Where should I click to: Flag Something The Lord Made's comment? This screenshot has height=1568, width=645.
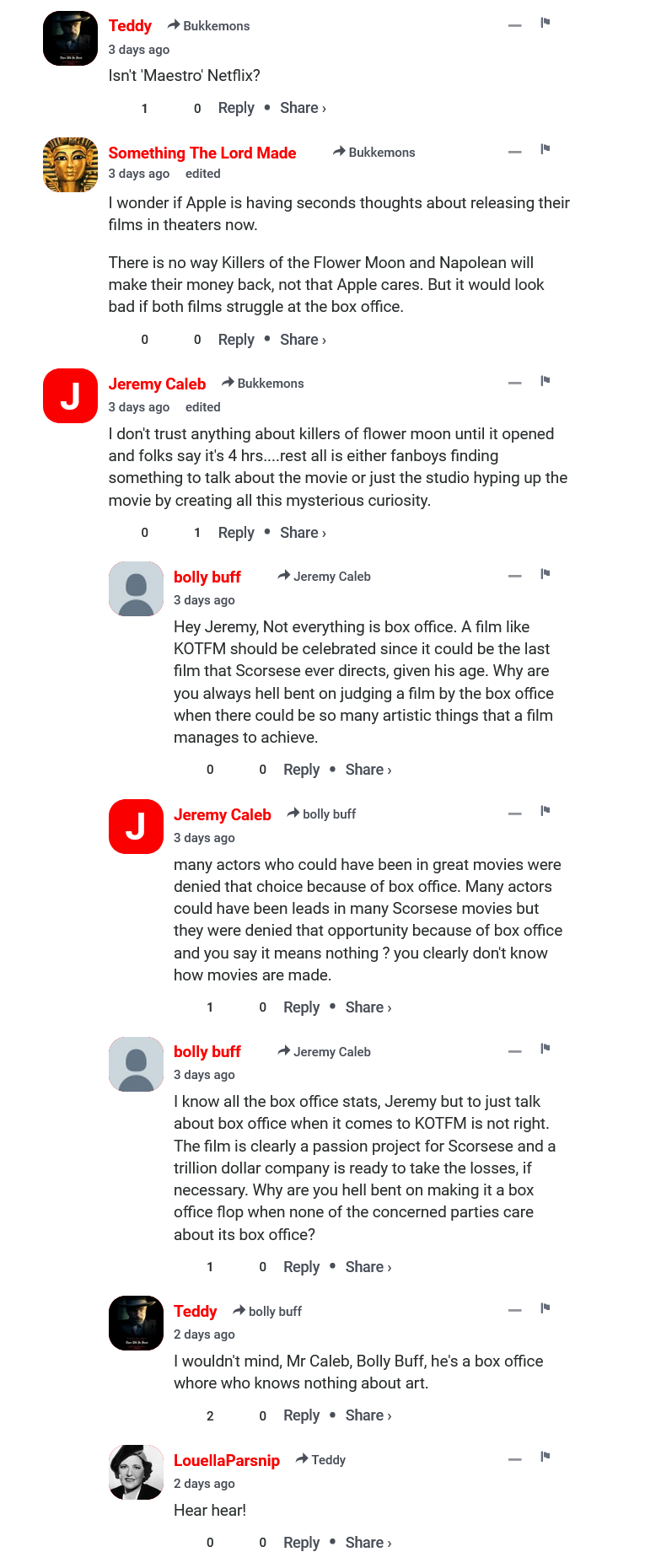pyautogui.click(x=546, y=149)
